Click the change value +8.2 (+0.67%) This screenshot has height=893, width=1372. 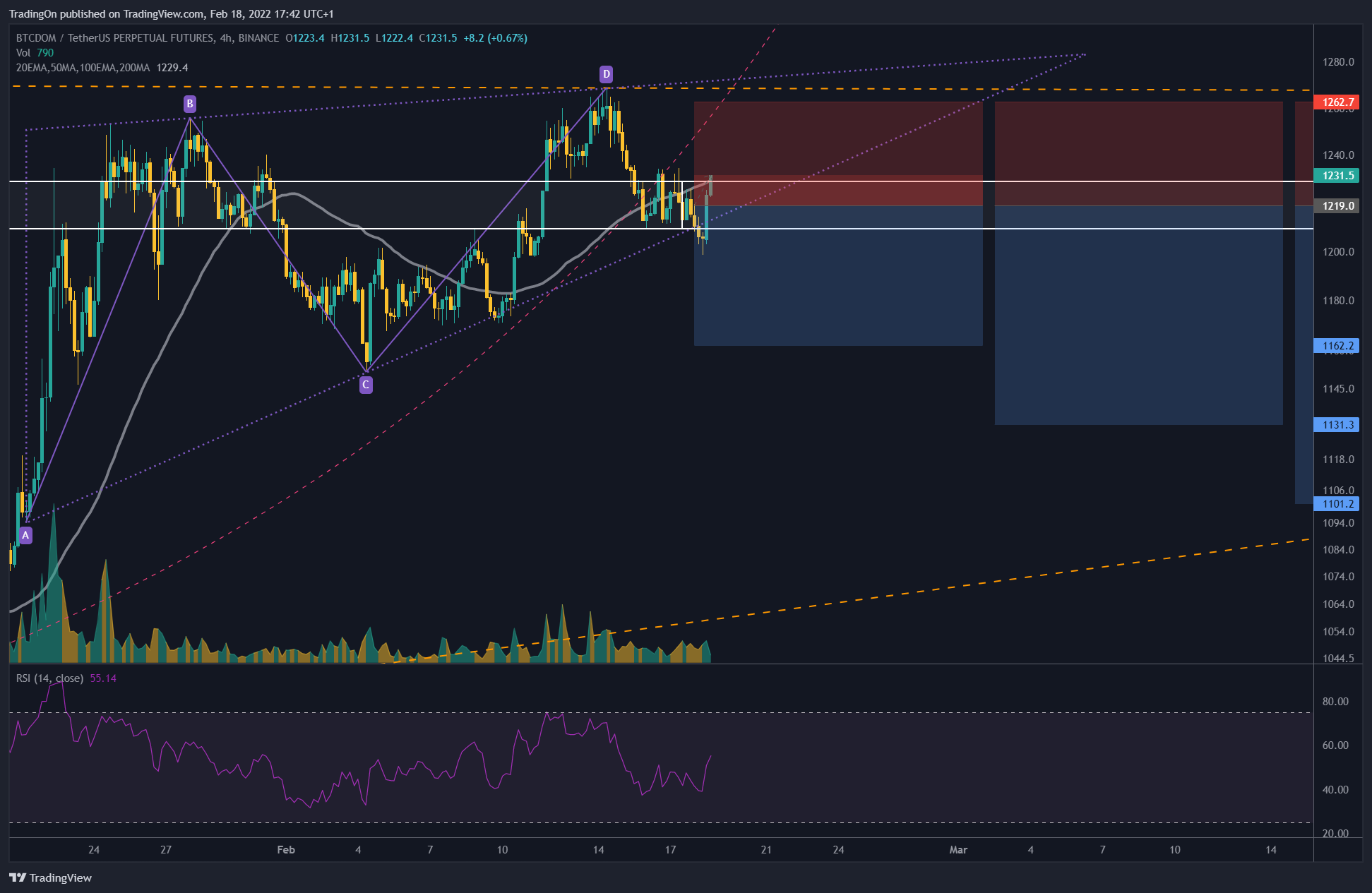(x=496, y=38)
